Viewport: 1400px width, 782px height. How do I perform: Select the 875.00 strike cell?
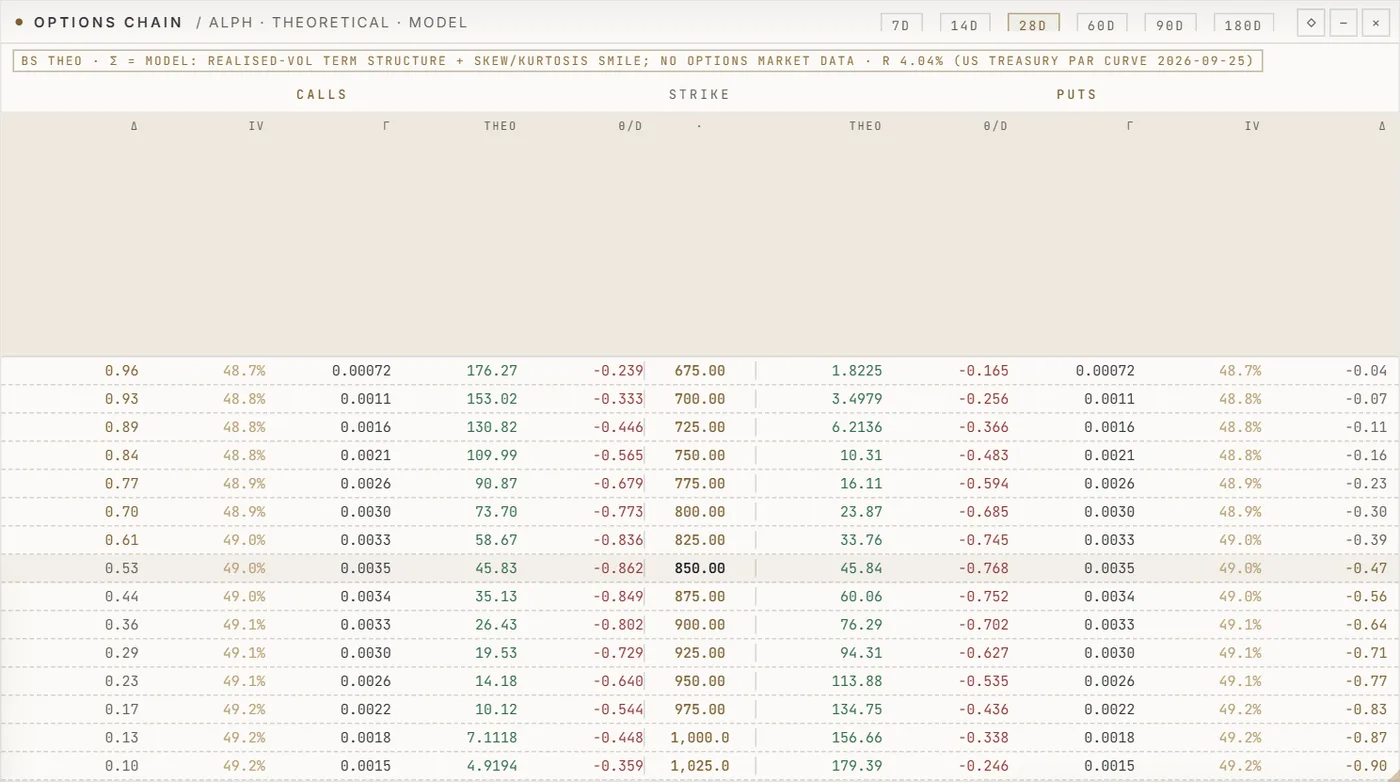pos(699,596)
